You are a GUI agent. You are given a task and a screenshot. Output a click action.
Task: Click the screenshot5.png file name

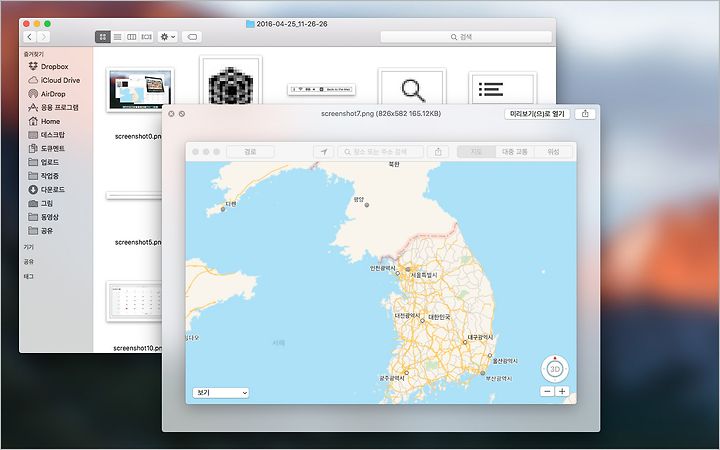point(138,242)
